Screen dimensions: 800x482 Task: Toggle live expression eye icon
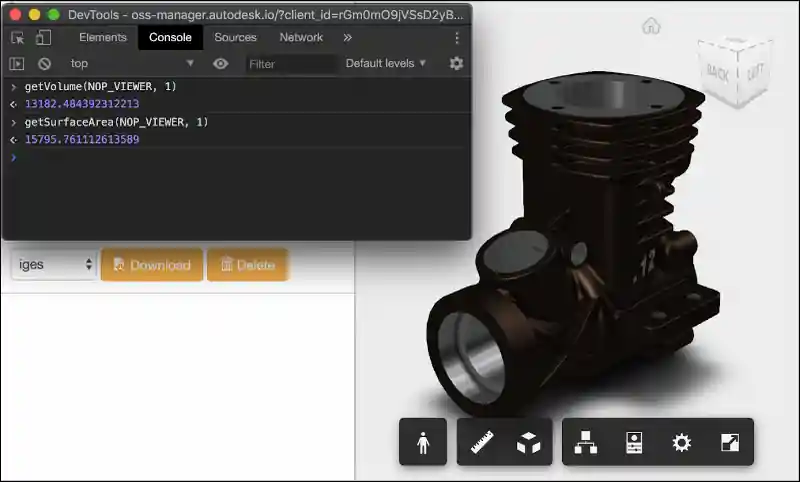220,64
